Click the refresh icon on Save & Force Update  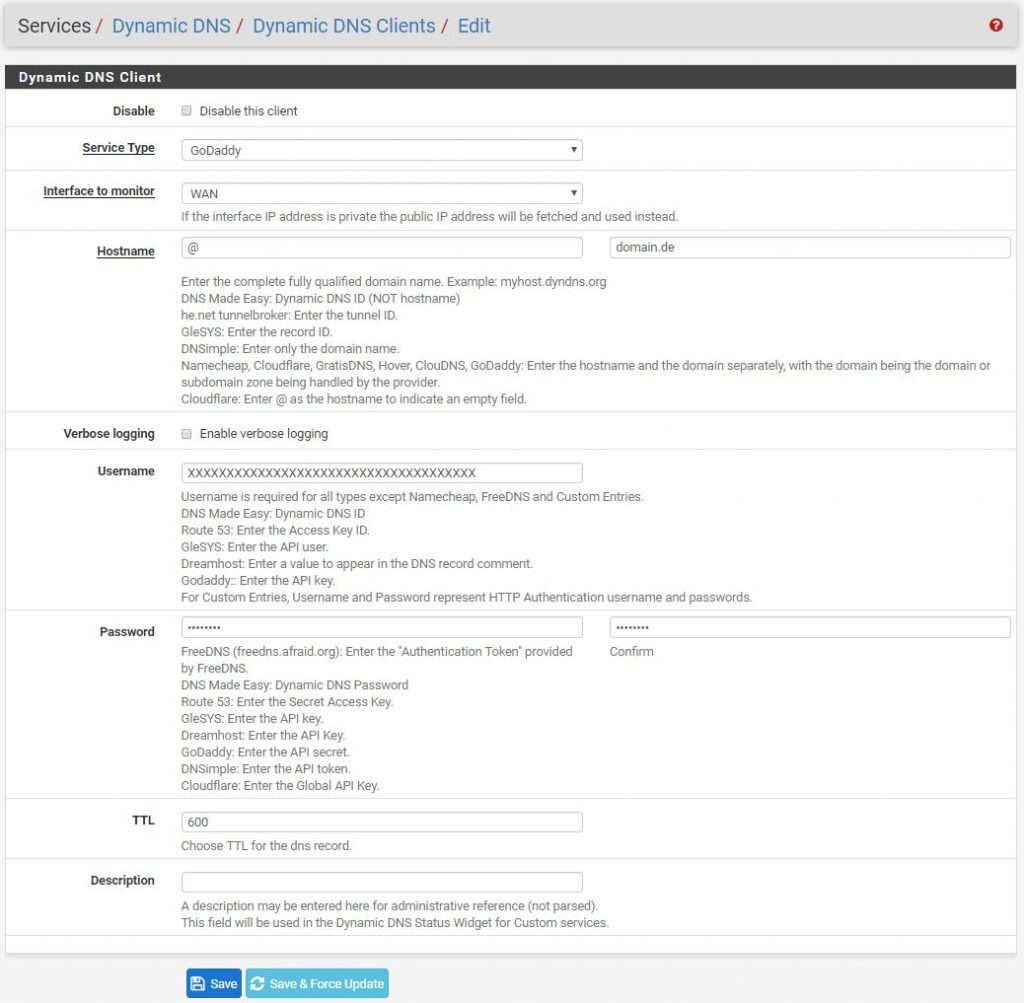[258, 984]
